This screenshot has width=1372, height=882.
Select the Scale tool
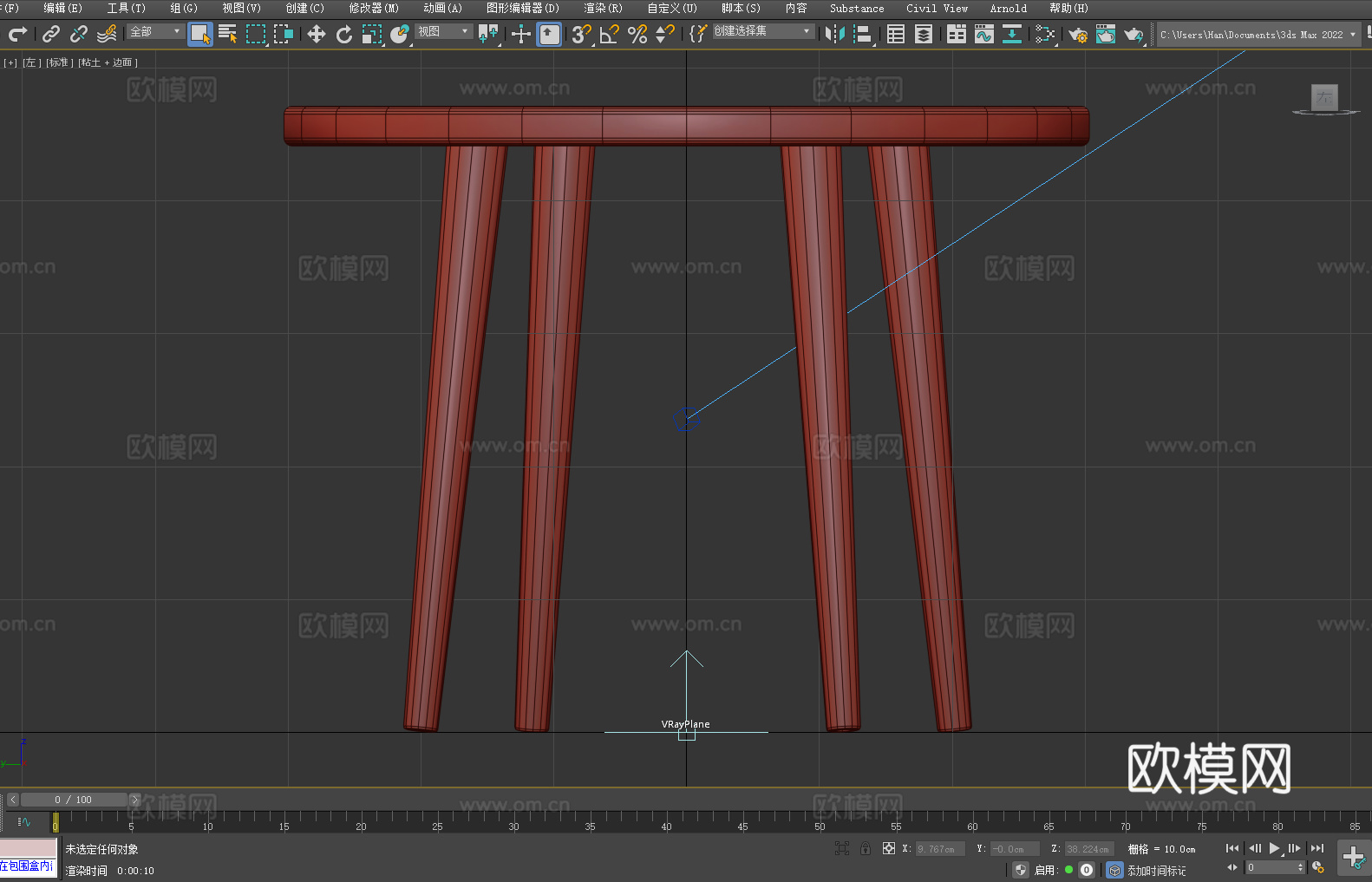coord(372,34)
